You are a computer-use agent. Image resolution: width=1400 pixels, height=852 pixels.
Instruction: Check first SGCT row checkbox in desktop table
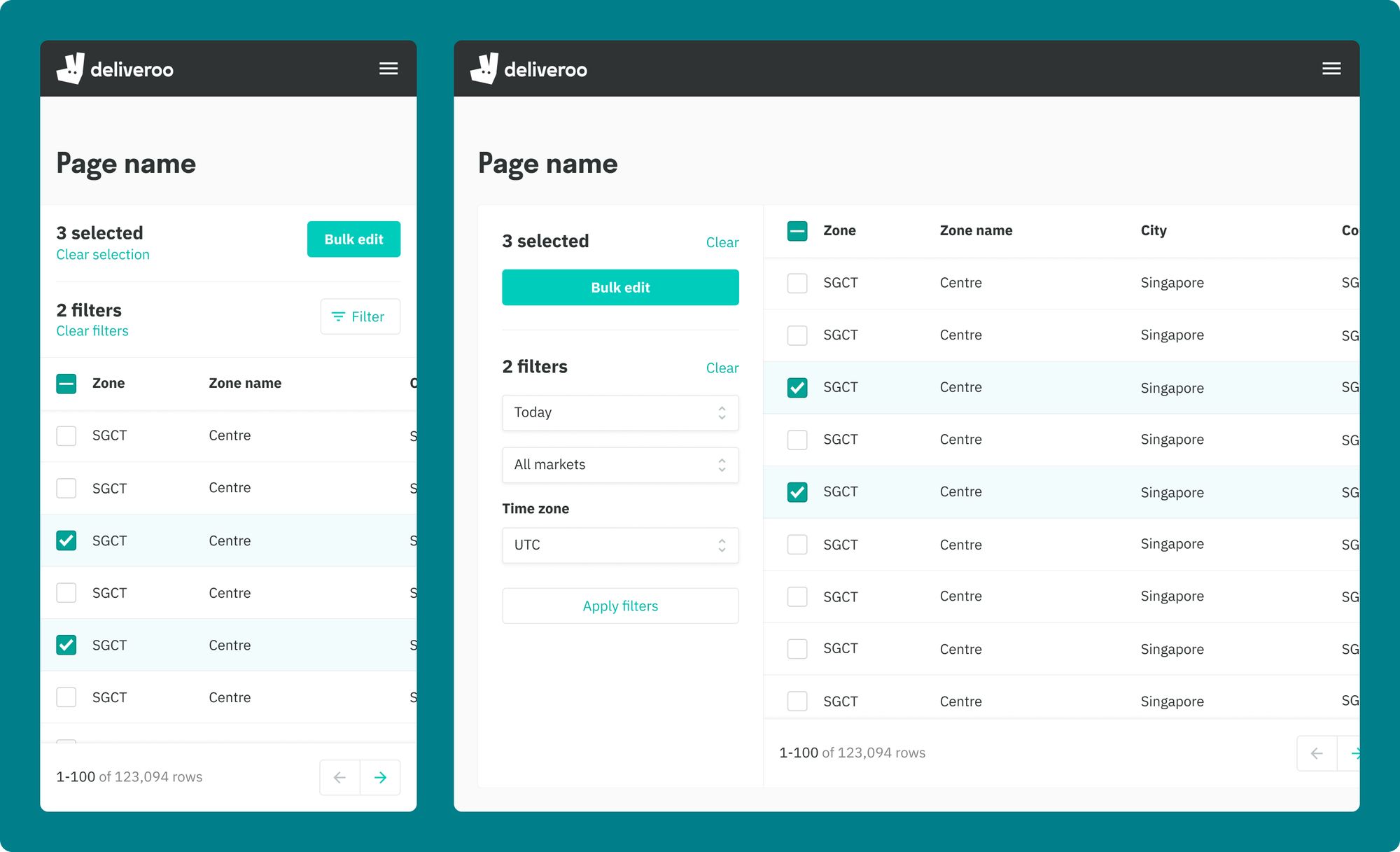pos(797,283)
